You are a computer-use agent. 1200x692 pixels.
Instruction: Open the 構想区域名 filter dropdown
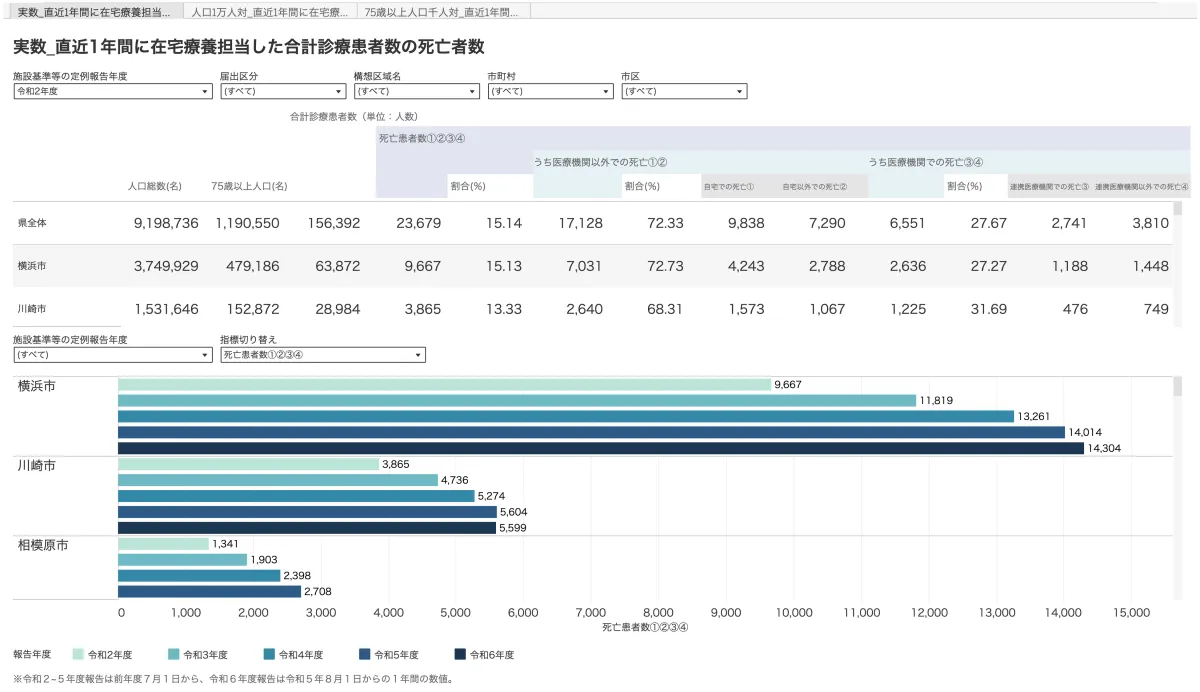416,91
